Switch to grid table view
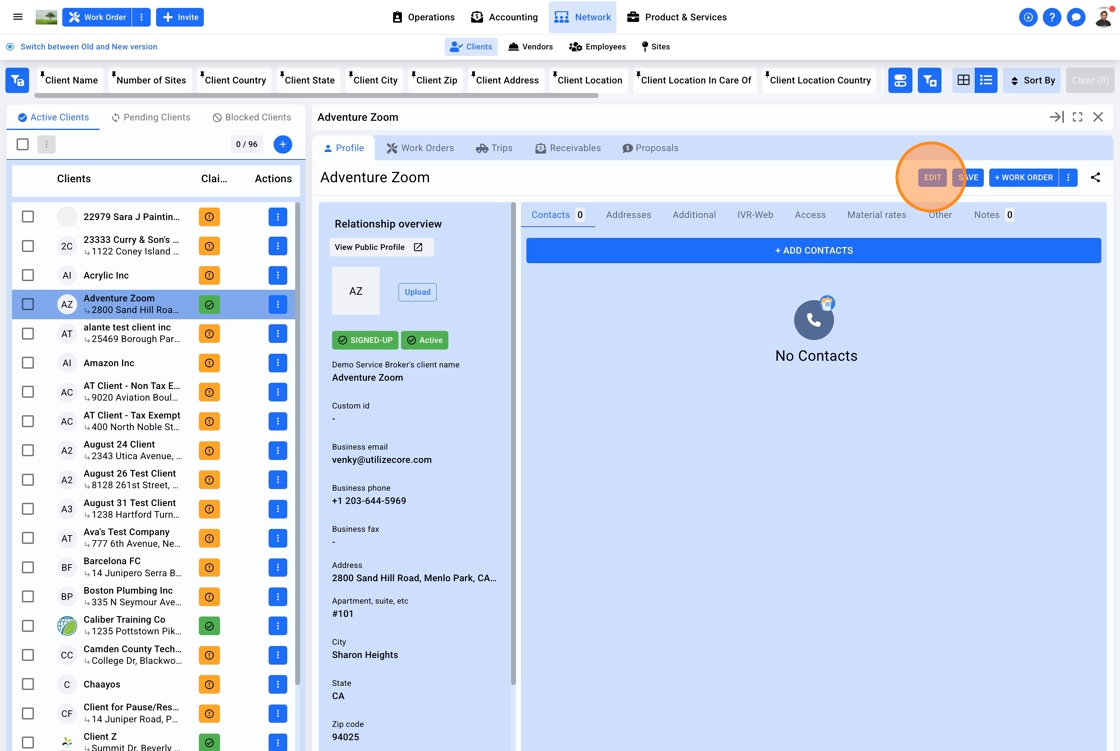 (x=964, y=80)
